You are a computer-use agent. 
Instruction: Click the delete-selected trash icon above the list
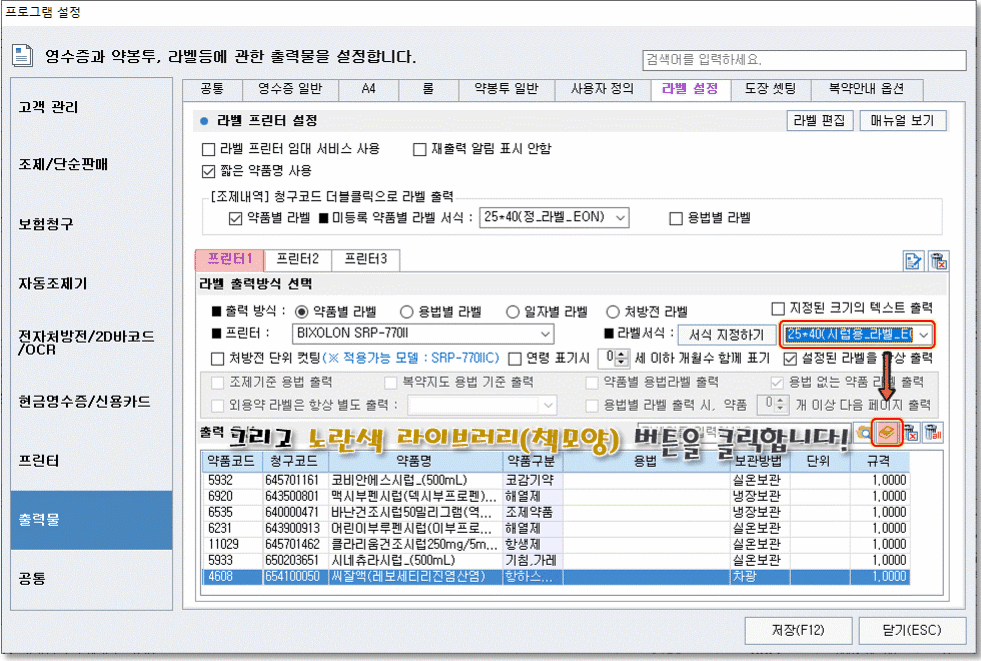tap(910, 433)
